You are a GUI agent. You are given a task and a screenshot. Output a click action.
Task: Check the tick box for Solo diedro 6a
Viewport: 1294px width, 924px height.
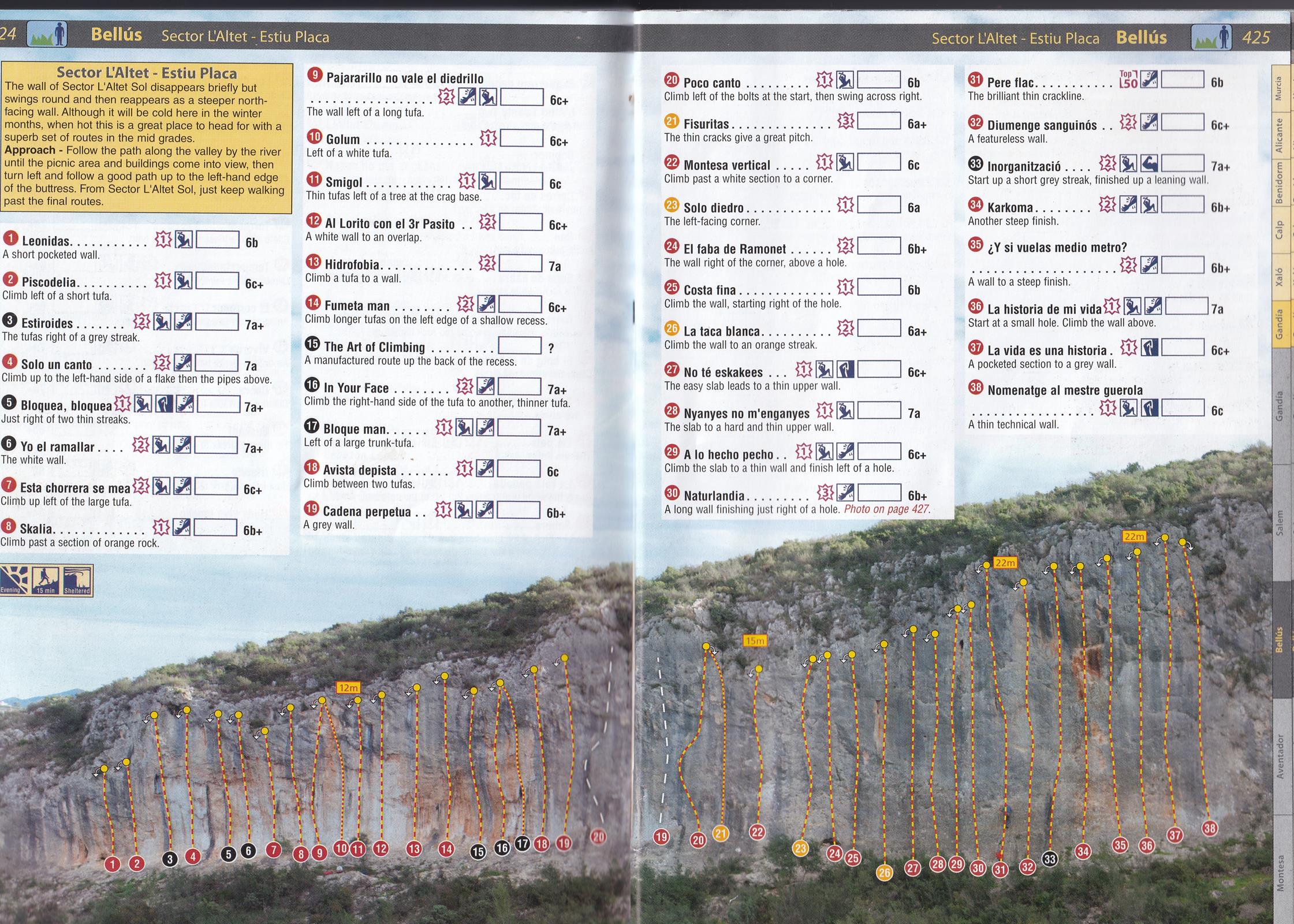pyautogui.click(x=878, y=204)
